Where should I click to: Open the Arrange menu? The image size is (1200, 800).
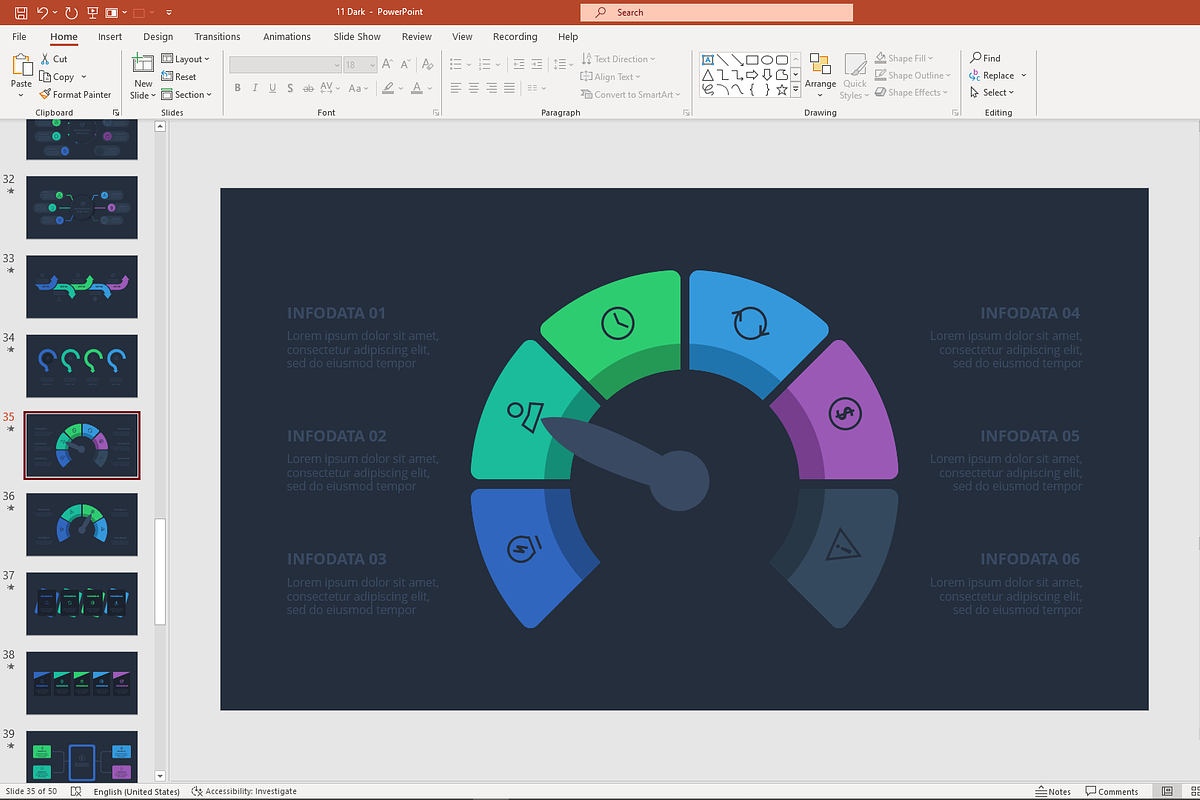point(820,76)
